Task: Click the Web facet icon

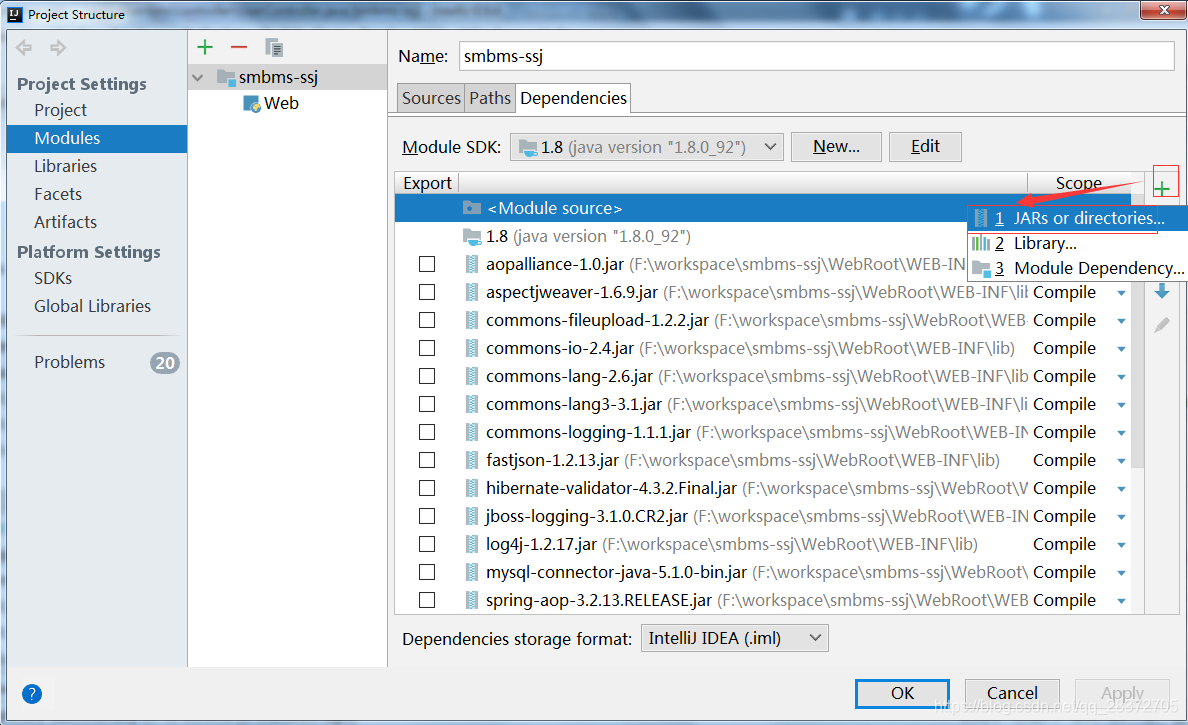Action: pyautogui.click(x=252, y=104)
